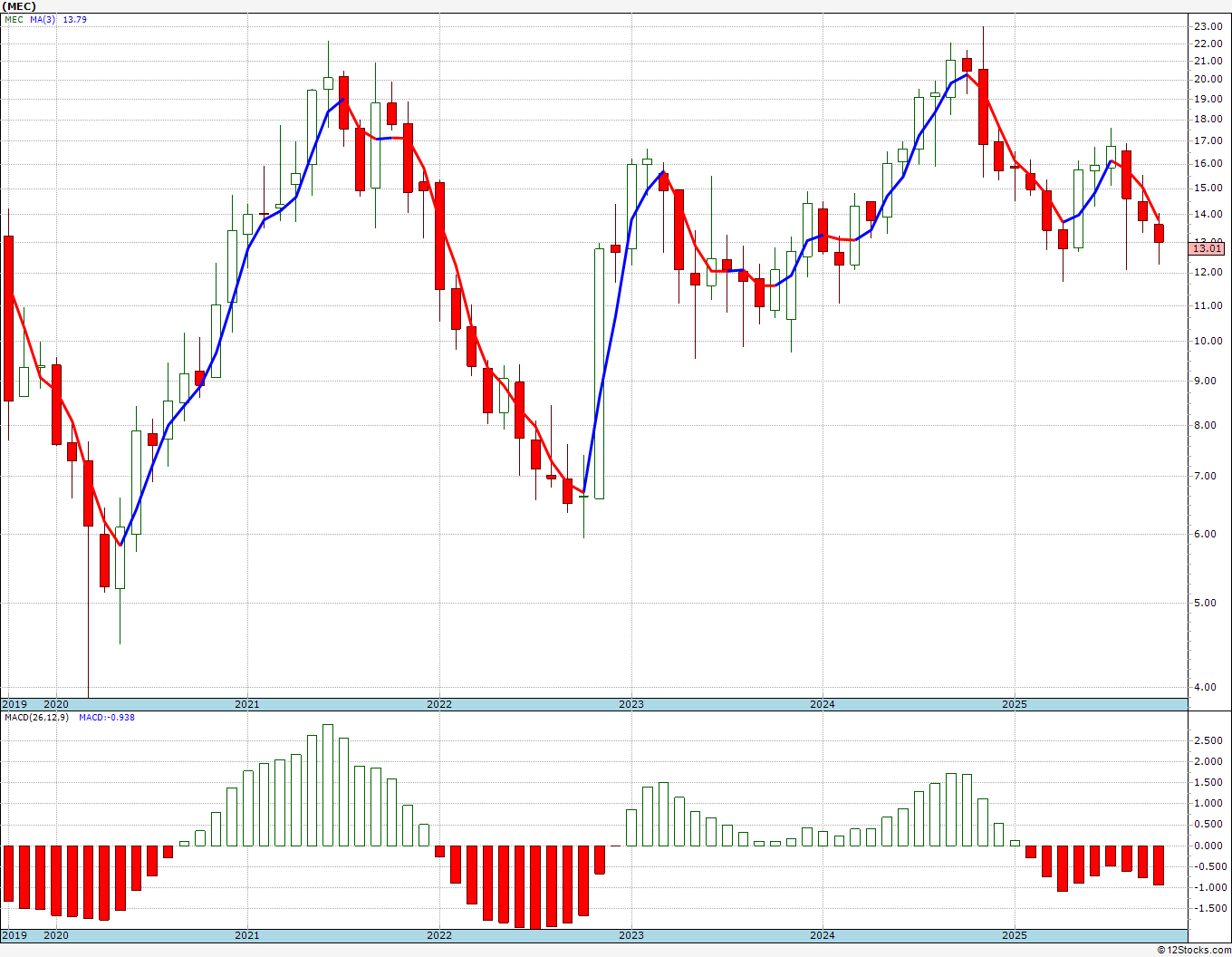
Task: Click 2019 on the MACD panel time axis
Action: 14,935
